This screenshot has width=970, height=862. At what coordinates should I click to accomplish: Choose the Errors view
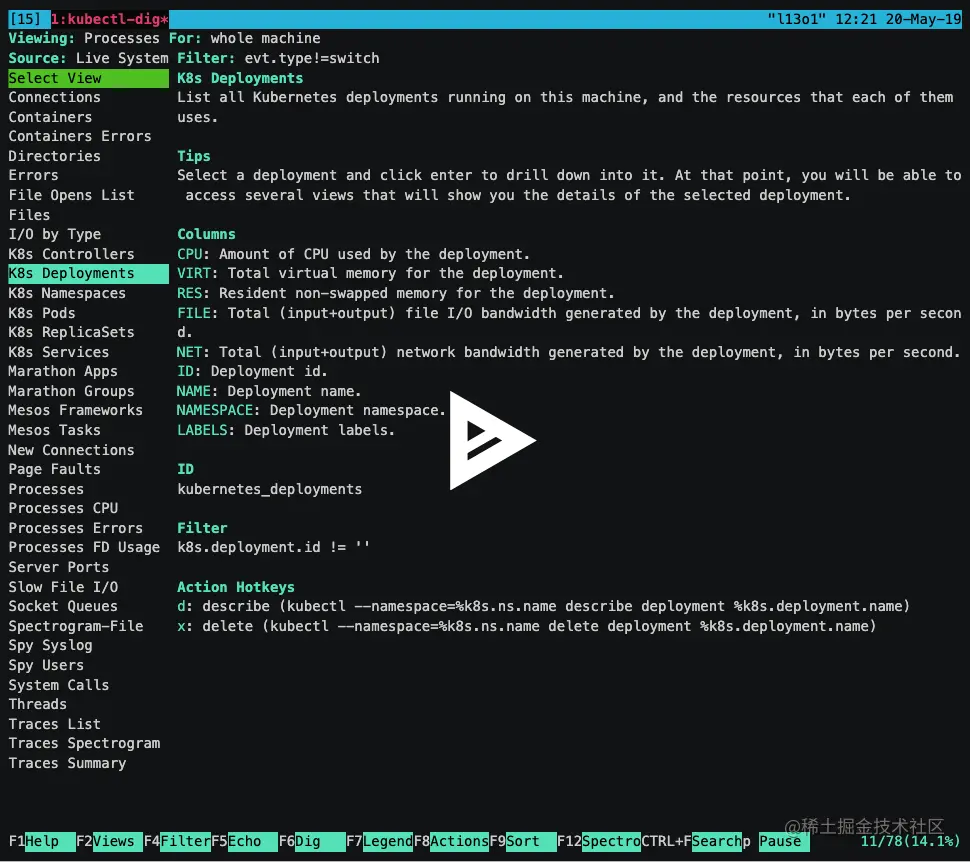[33, 175]
